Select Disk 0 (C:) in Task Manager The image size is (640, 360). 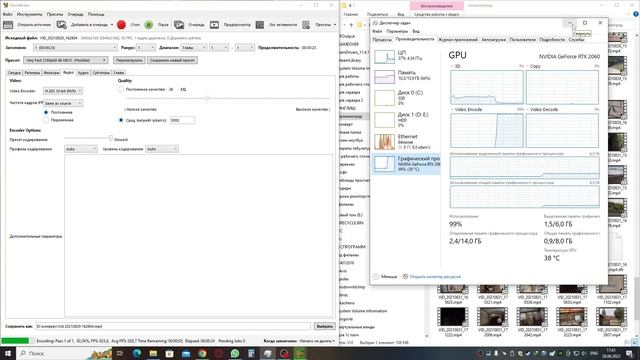(x=406, y=98)
